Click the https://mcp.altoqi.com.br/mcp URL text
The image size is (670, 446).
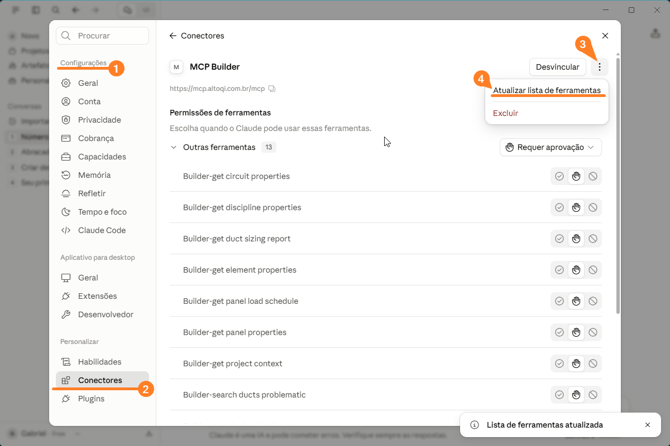click(x=217, y=88)
